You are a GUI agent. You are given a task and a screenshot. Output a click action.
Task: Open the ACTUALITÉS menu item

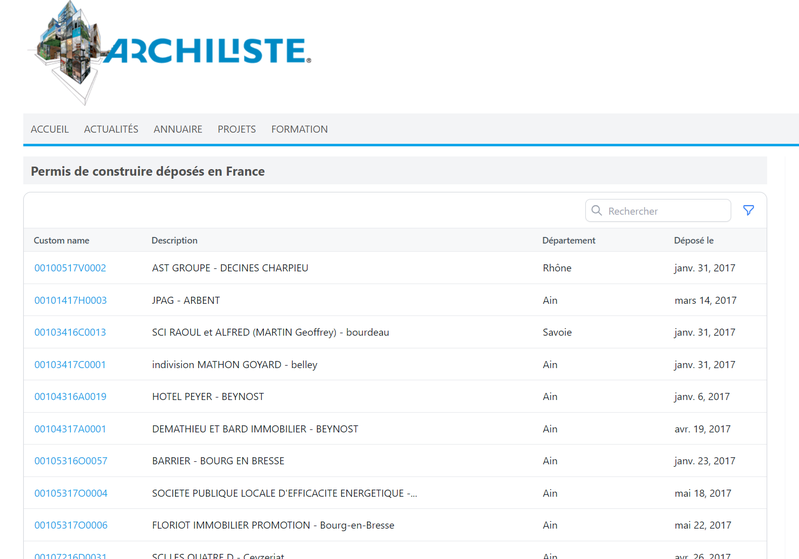point(111,129)
